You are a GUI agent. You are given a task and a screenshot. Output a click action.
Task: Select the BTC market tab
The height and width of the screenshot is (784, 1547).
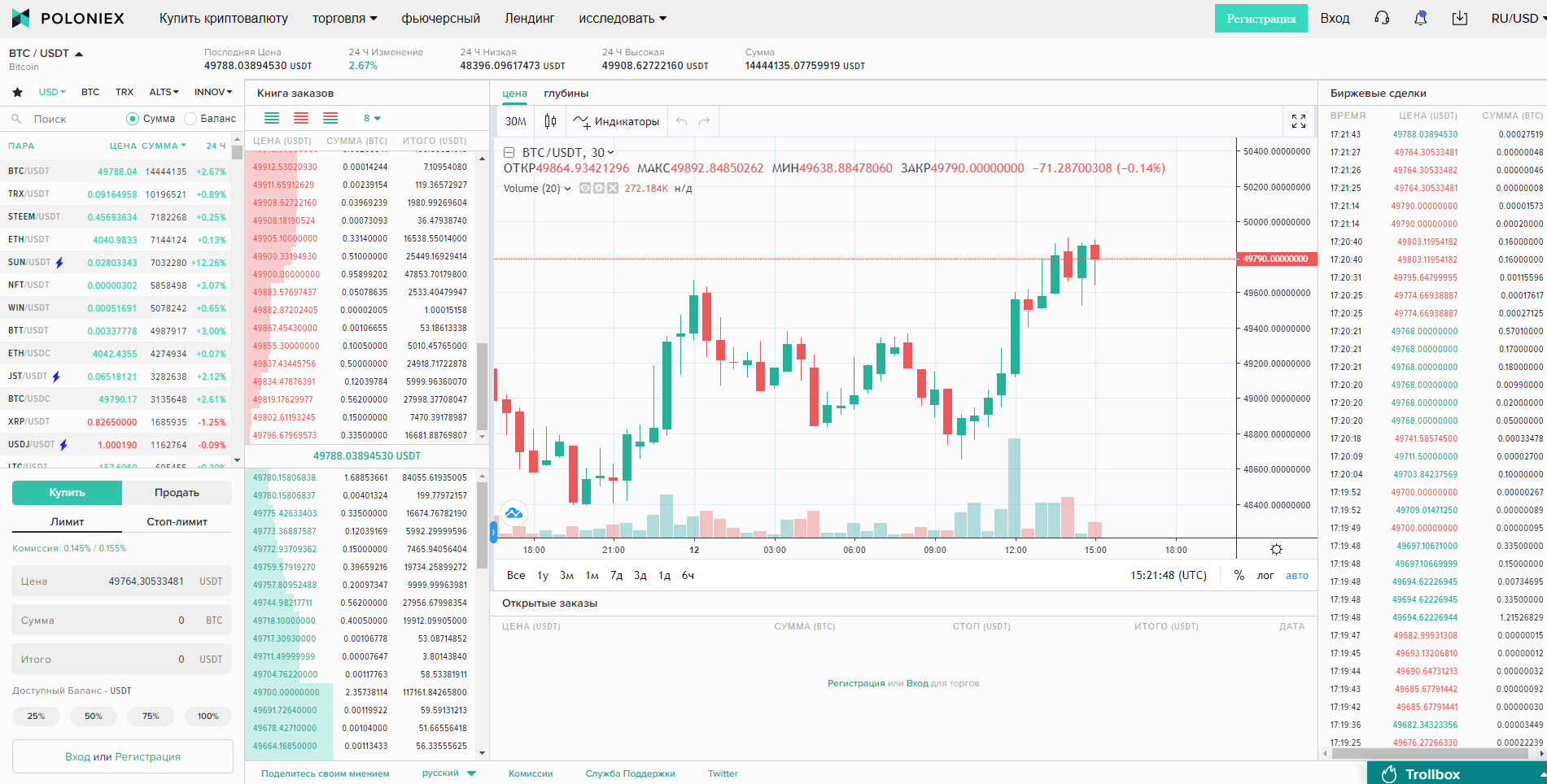(x=90, y=92)
